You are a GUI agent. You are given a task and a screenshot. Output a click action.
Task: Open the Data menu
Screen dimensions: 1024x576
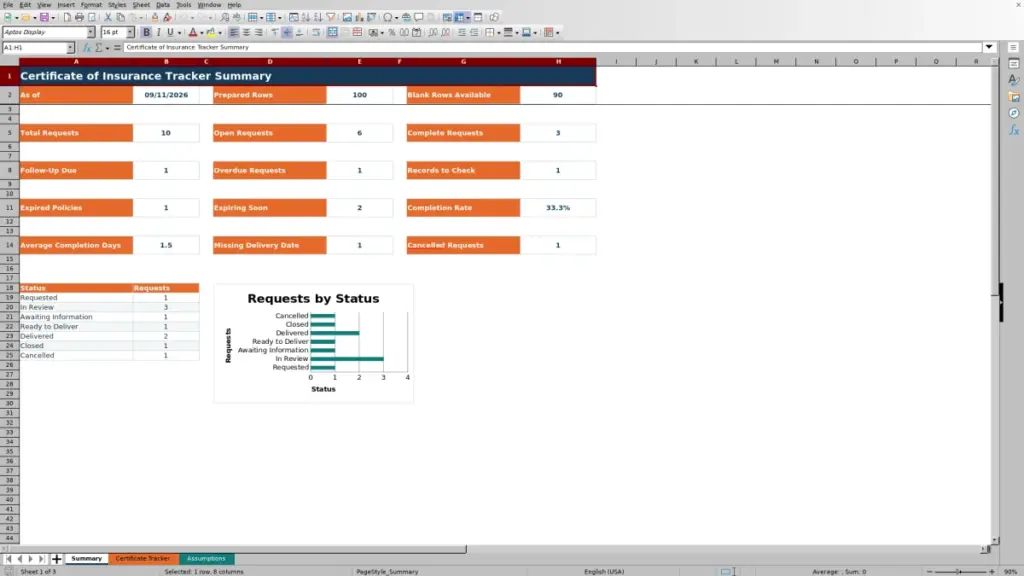coord(163,5)
